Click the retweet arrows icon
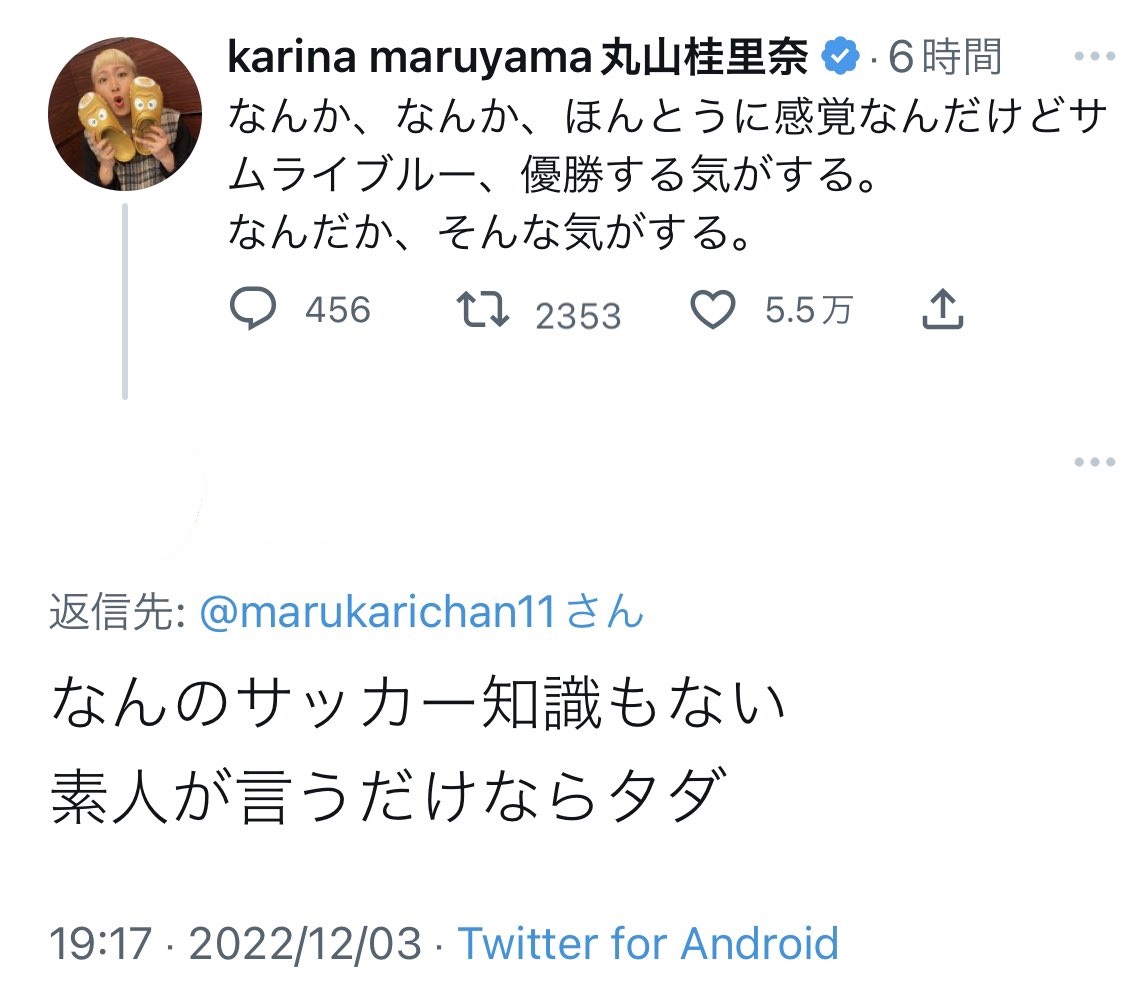The width and height of the screenshot is (1143, 1000). click(483, 312)
